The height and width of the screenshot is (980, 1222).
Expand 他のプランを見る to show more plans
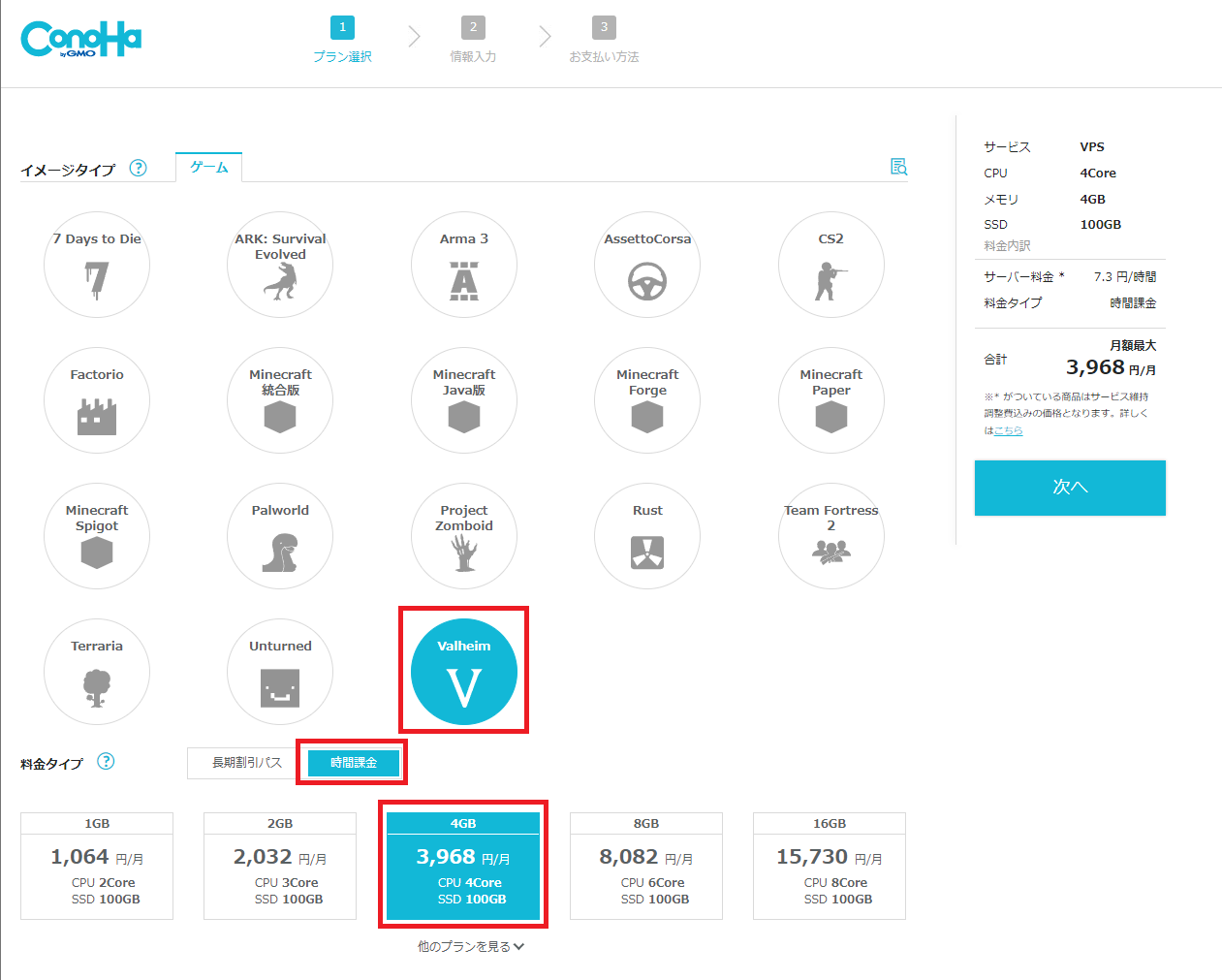[471, 946]
